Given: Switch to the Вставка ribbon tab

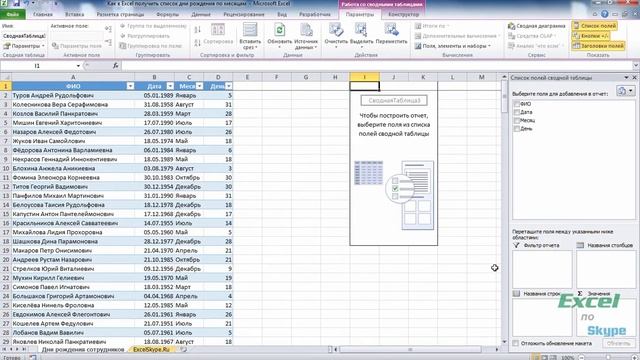Looking at the screenshot, I should [x=75, y=14].
